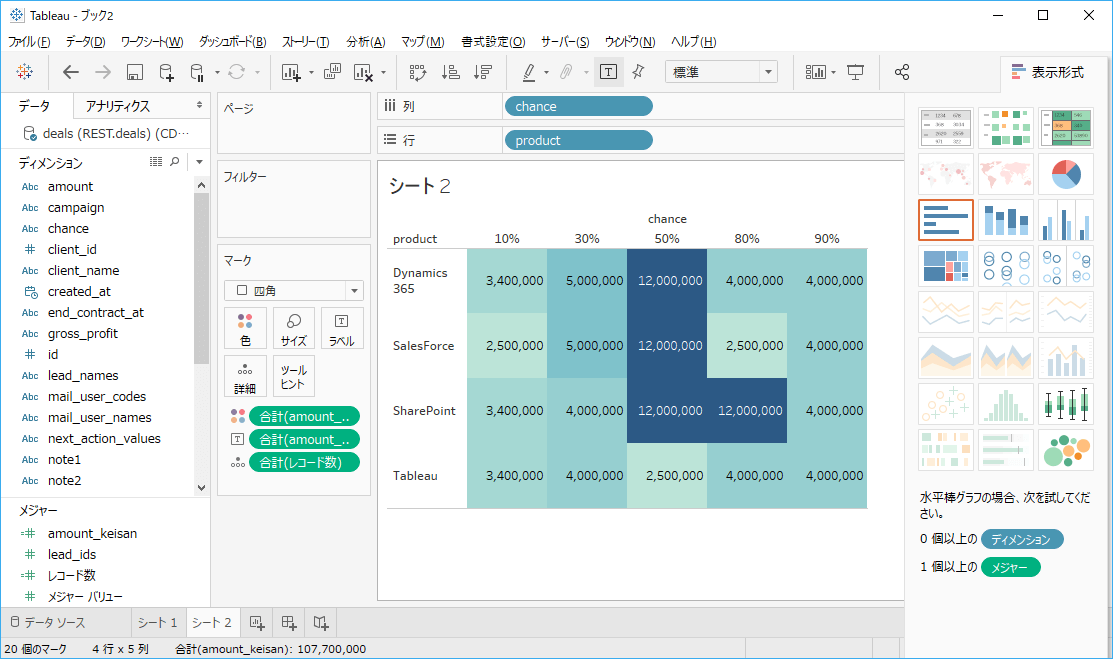
Task: Select the Tableau 50% light green cell
Action: pyautogui.click(x=667, y=476)
